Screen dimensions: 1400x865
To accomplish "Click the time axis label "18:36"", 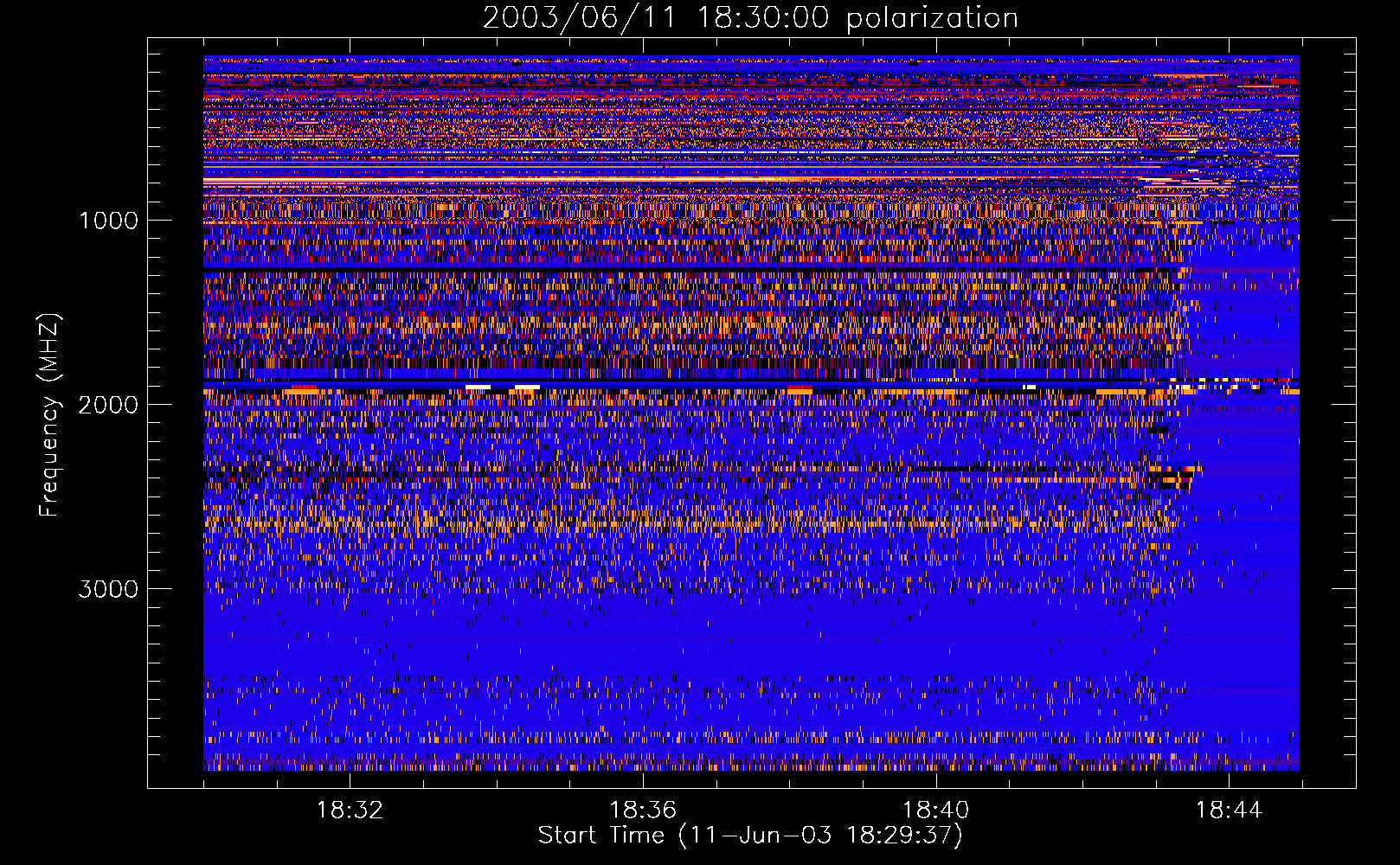I will click(643, 811).
